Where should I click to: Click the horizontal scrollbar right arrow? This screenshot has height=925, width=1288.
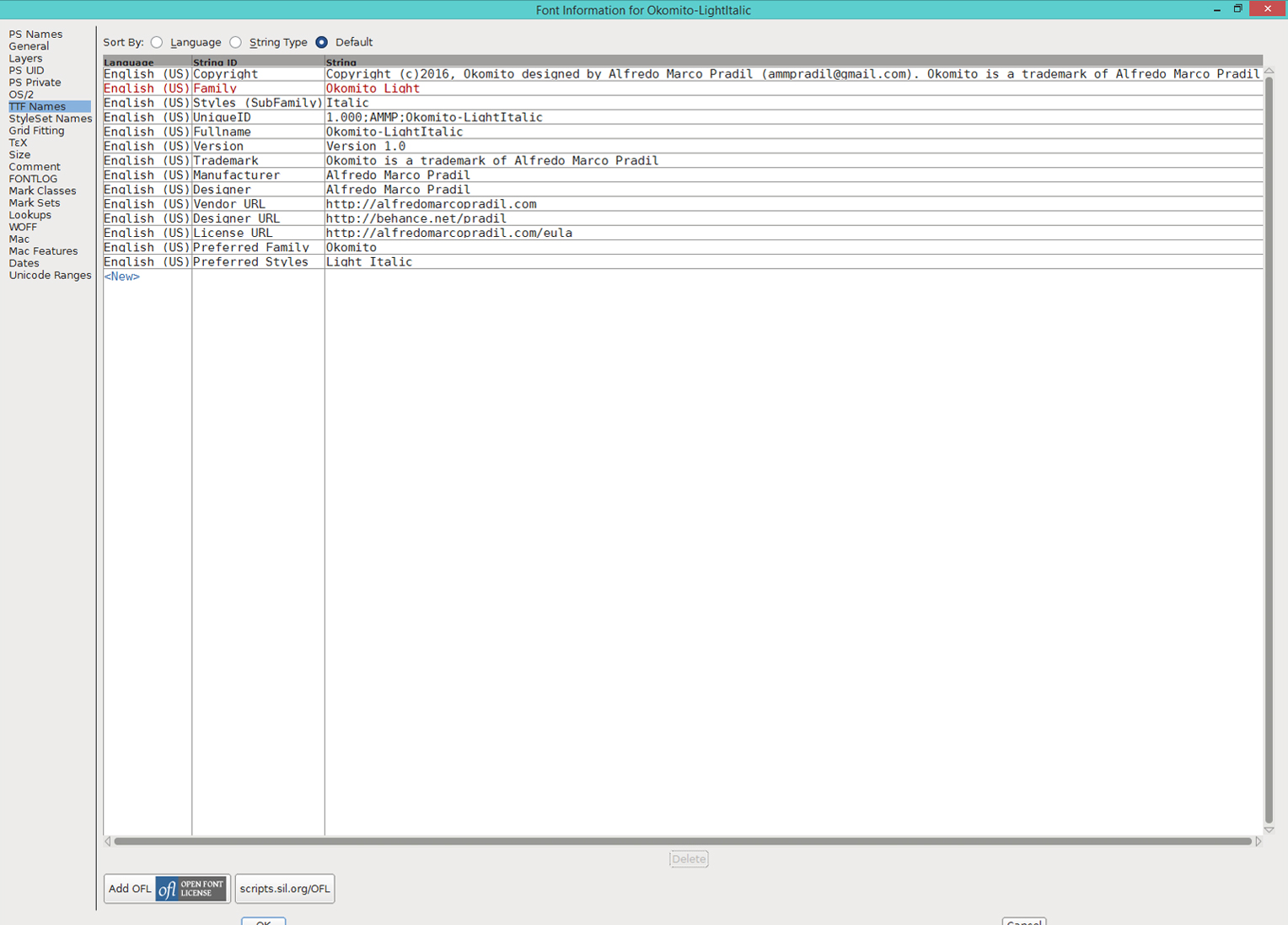point(1258,842)
